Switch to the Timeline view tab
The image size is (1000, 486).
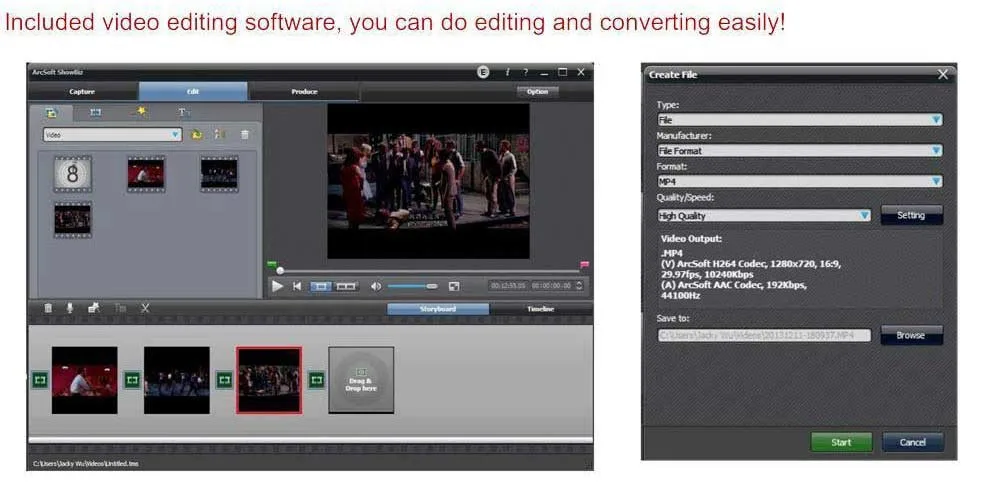pyautogui.click(x=540, y=309)
